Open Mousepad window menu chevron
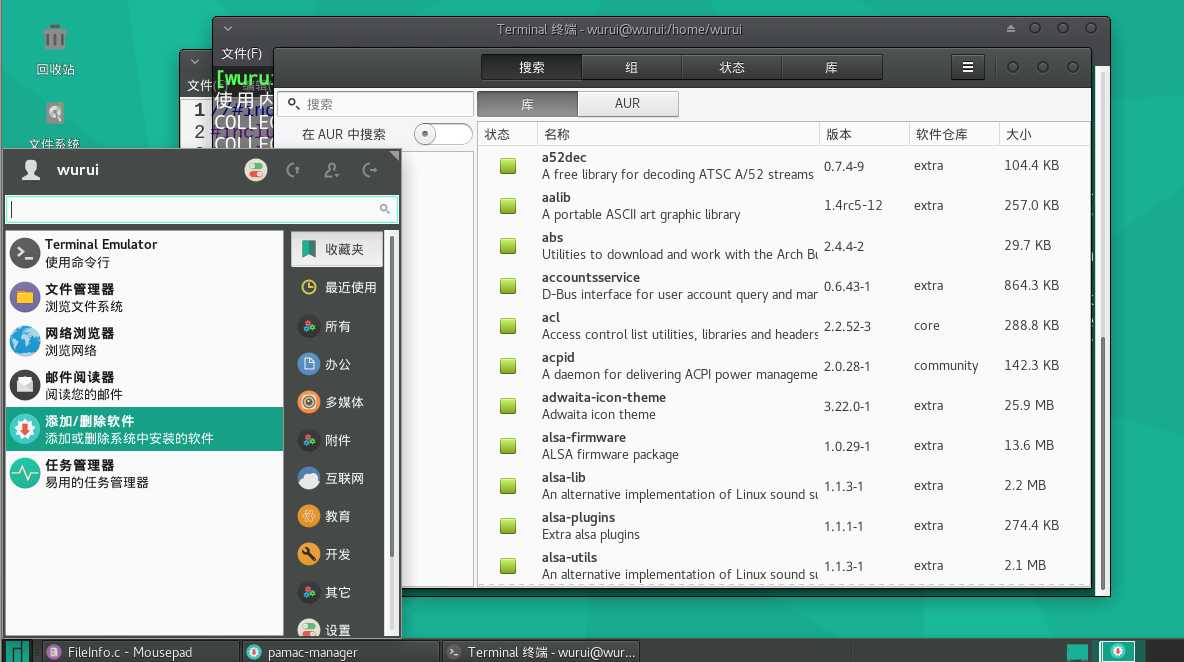The width and height of the screenshot is (1184, 662). coord(195,61)
